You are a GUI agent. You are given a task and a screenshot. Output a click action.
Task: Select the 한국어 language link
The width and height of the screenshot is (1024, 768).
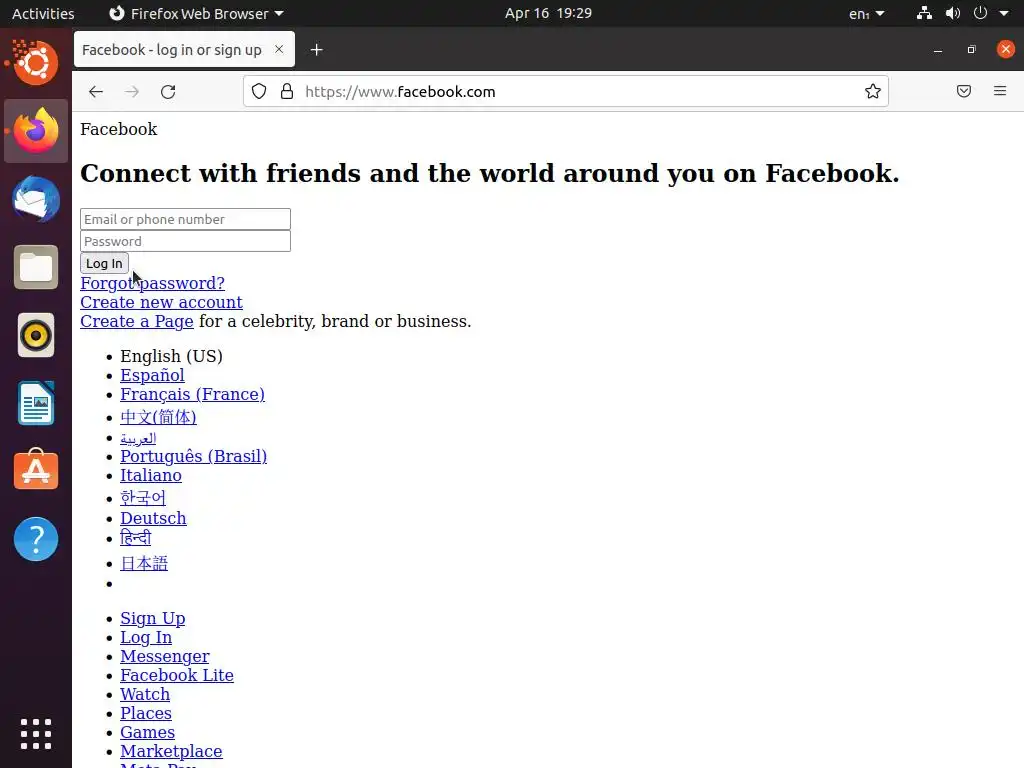coord(143,498)
